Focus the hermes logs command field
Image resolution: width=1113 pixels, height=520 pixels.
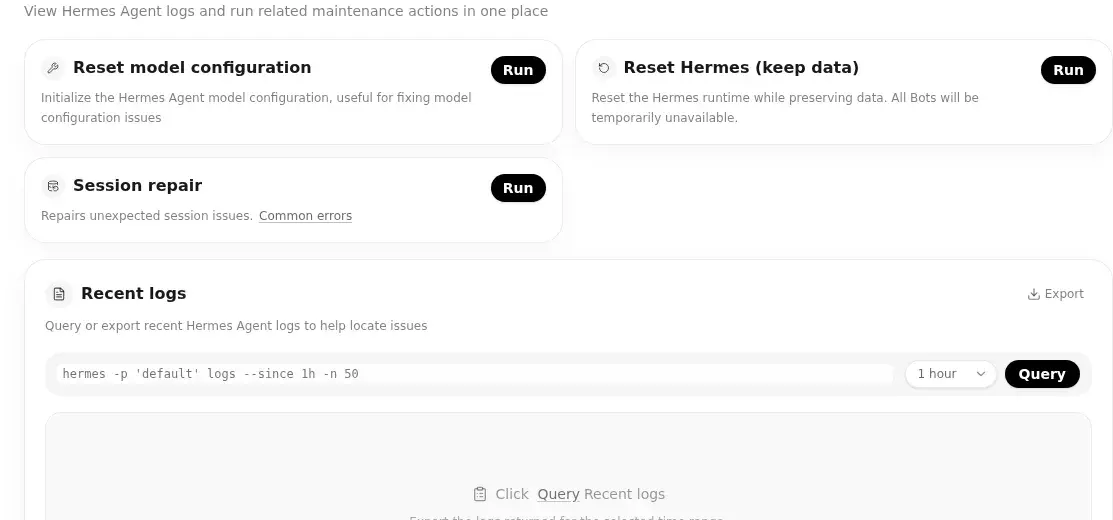point(474,374)
